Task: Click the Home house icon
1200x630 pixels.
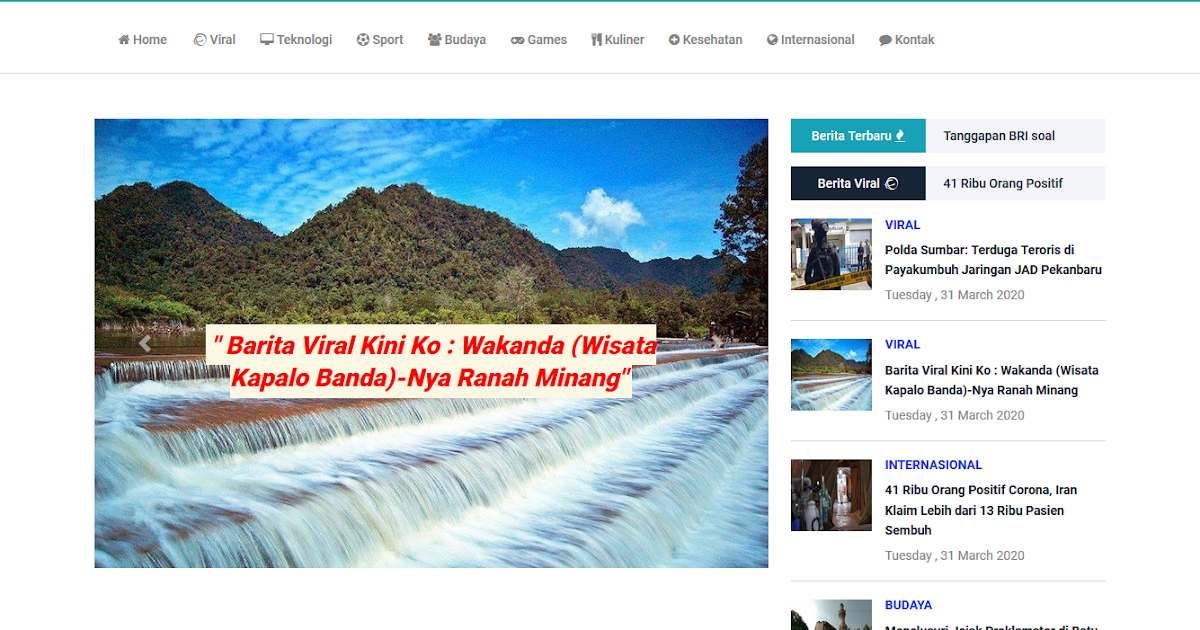Action: (122, 39)
